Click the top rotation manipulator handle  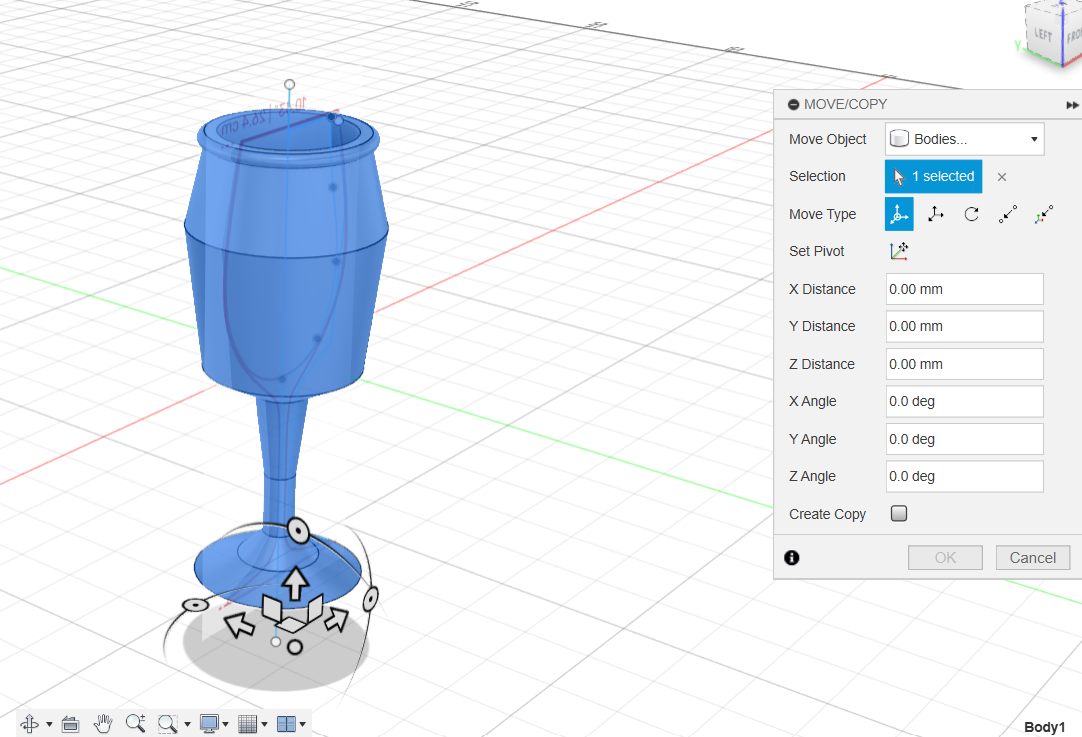tap(297, 531)
